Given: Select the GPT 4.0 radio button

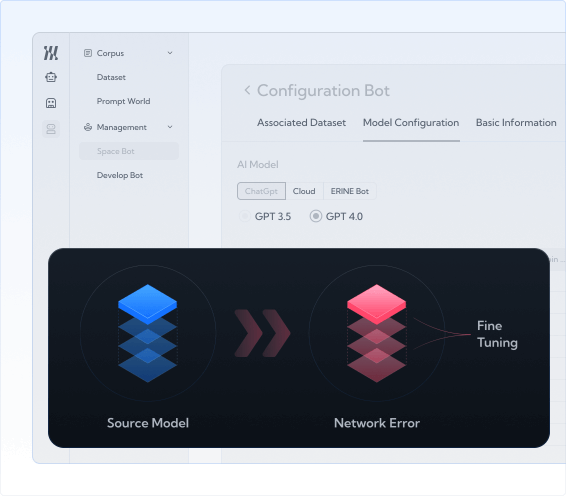Looking at the screenshot, I should [315, 216].
